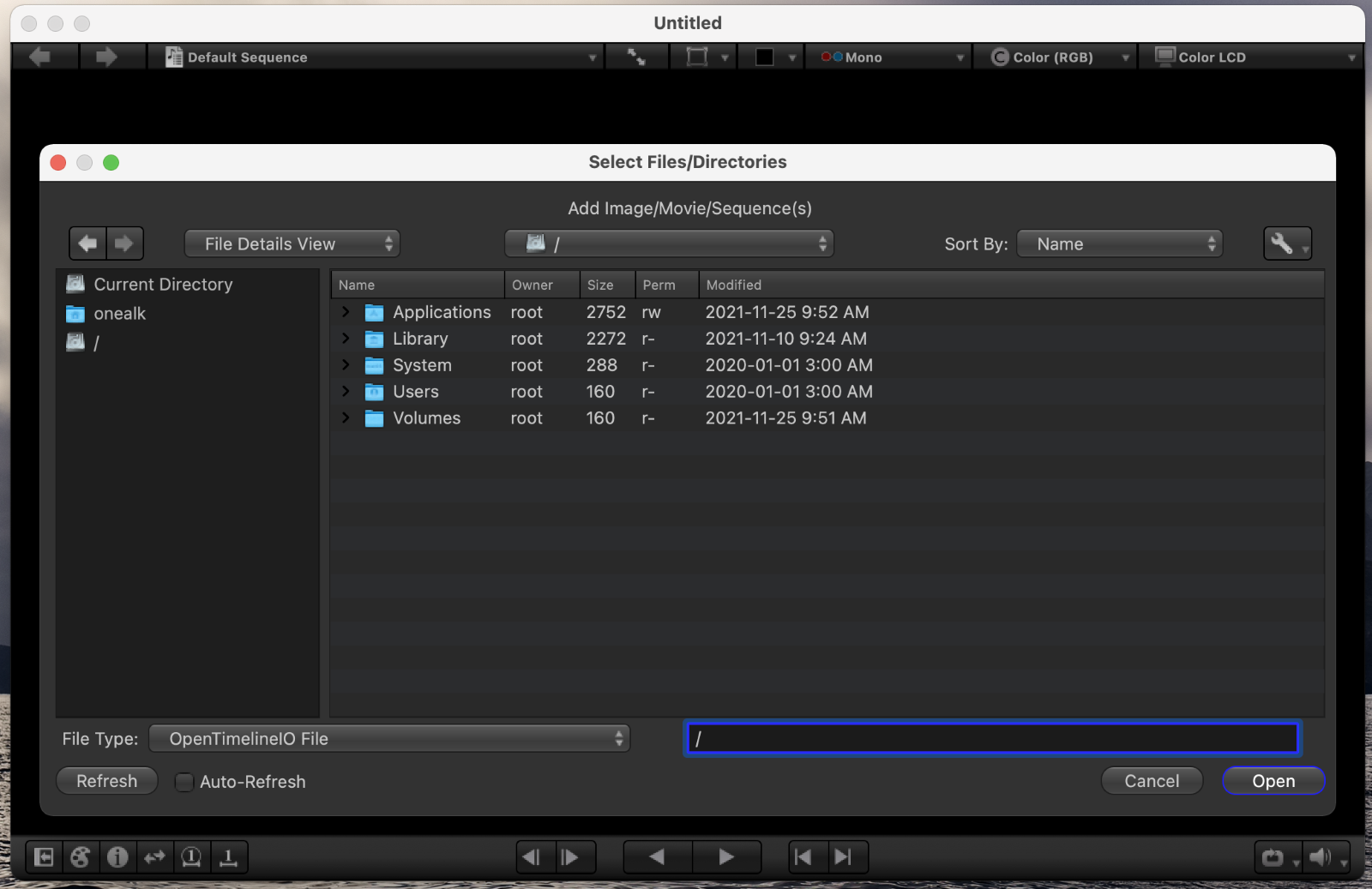
Task: Step one frame backward
Action: [536, 856]
